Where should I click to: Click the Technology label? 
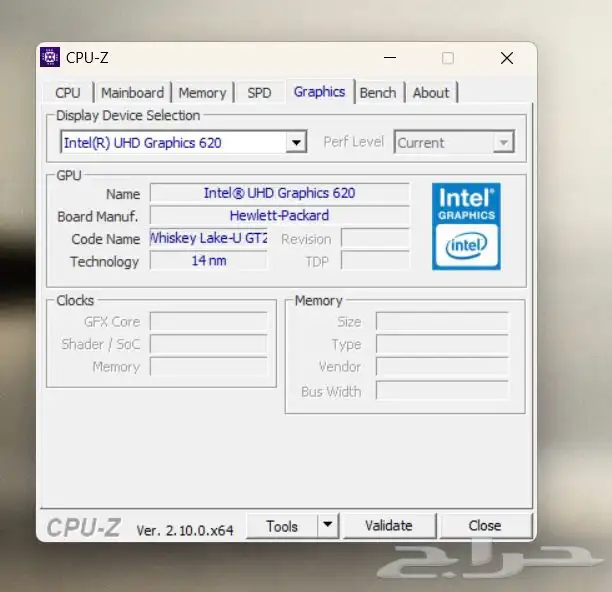pos(105,262)
